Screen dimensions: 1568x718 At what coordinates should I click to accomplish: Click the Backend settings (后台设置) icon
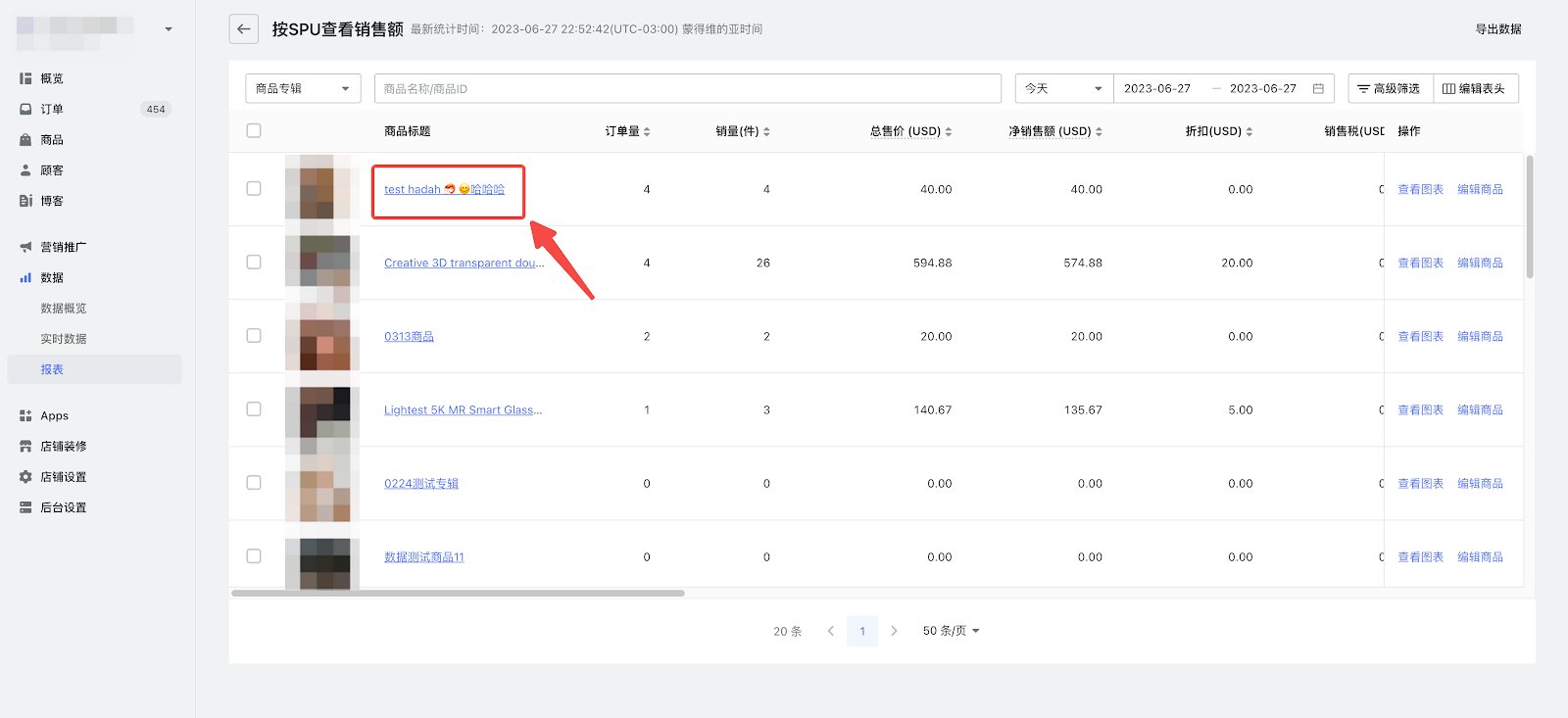tap(25, 507)
